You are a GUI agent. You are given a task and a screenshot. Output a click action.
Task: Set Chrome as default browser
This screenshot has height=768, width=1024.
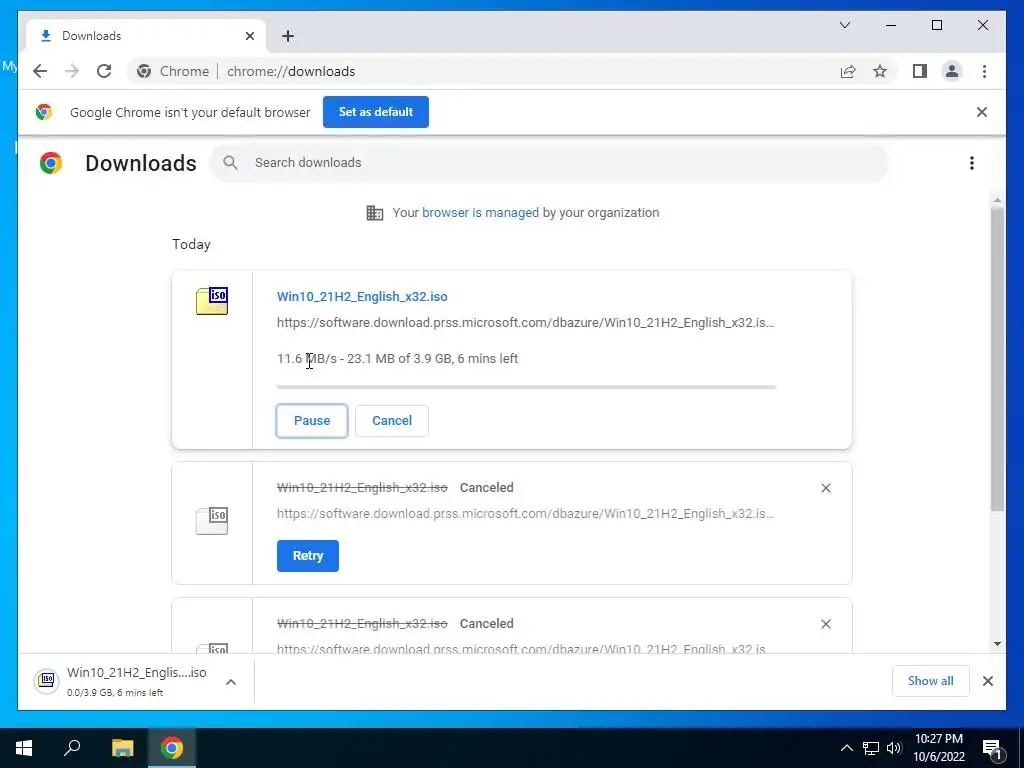click(376, 112)
